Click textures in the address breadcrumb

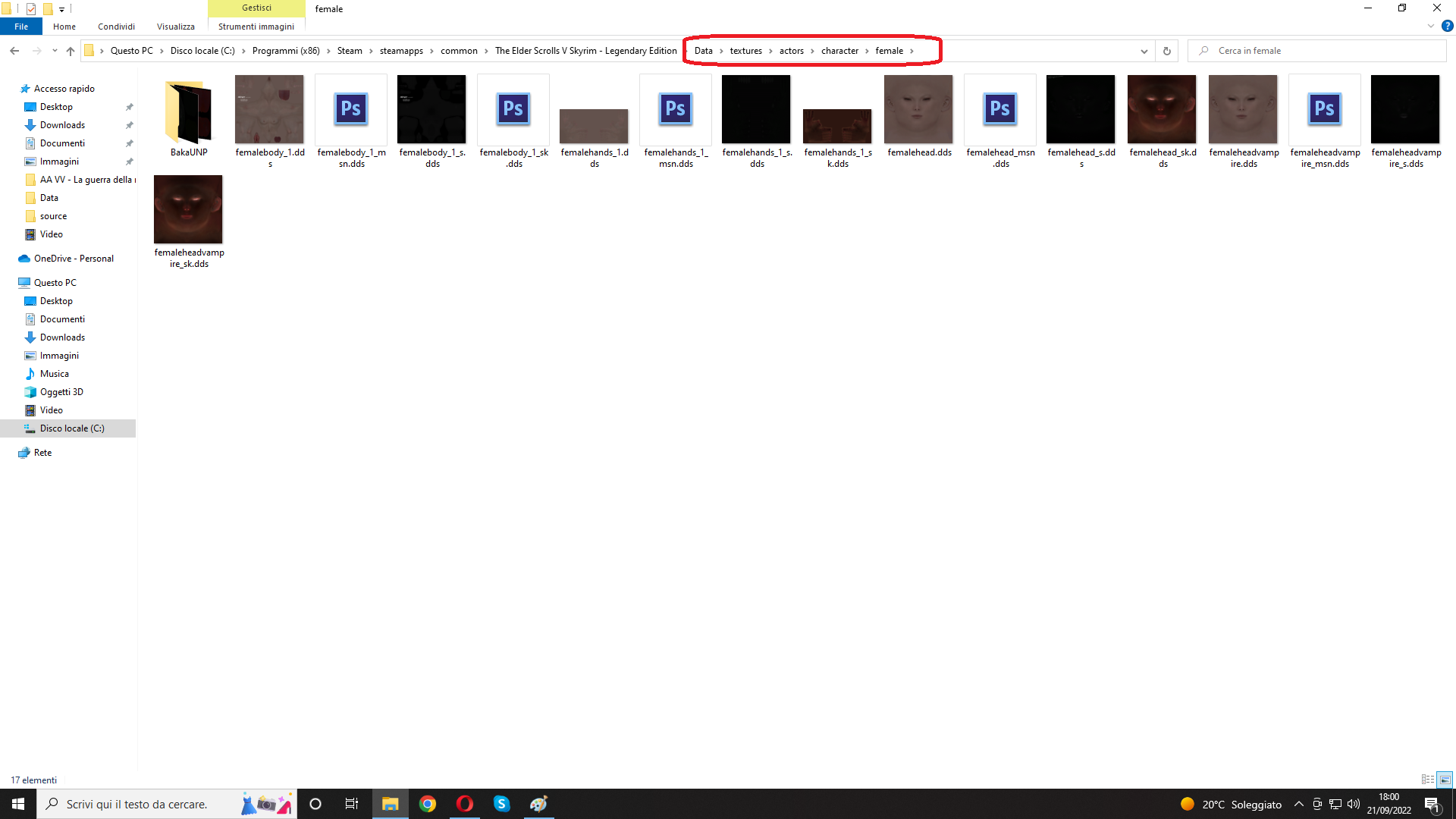(746, 51)
